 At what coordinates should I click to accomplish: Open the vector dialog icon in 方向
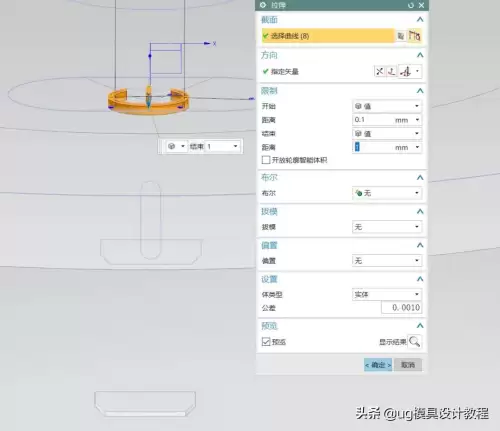[392, 71]
